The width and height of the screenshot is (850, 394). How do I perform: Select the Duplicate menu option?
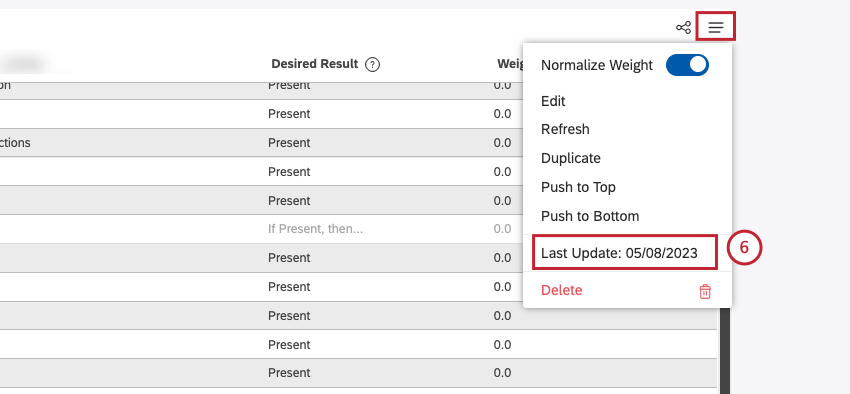coord(571,158)
